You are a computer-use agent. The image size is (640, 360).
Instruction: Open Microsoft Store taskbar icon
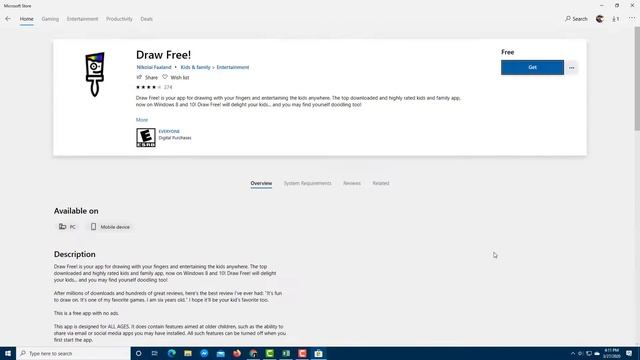pyautogui.click(x=318, y=353)
